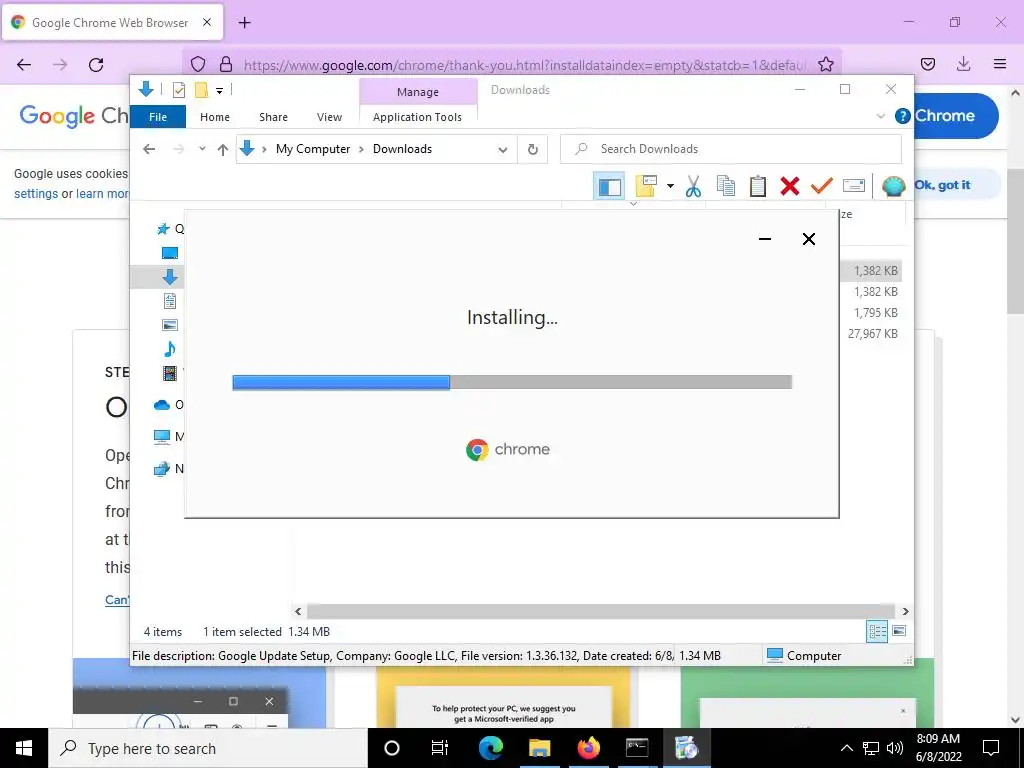1024x768 pixels.
Task: Click the Explorer Back arrow
Action: tap(149, 150)
